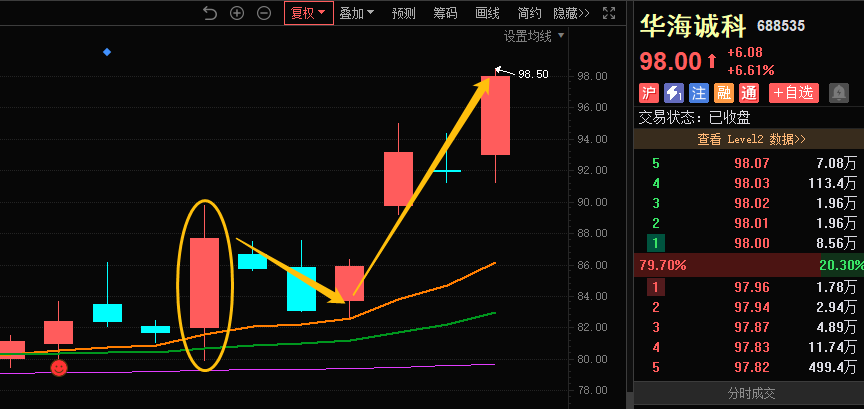Screen dimensions: 864x409
Task: Click the blue lightning badge icon
Action: (674, 93)
